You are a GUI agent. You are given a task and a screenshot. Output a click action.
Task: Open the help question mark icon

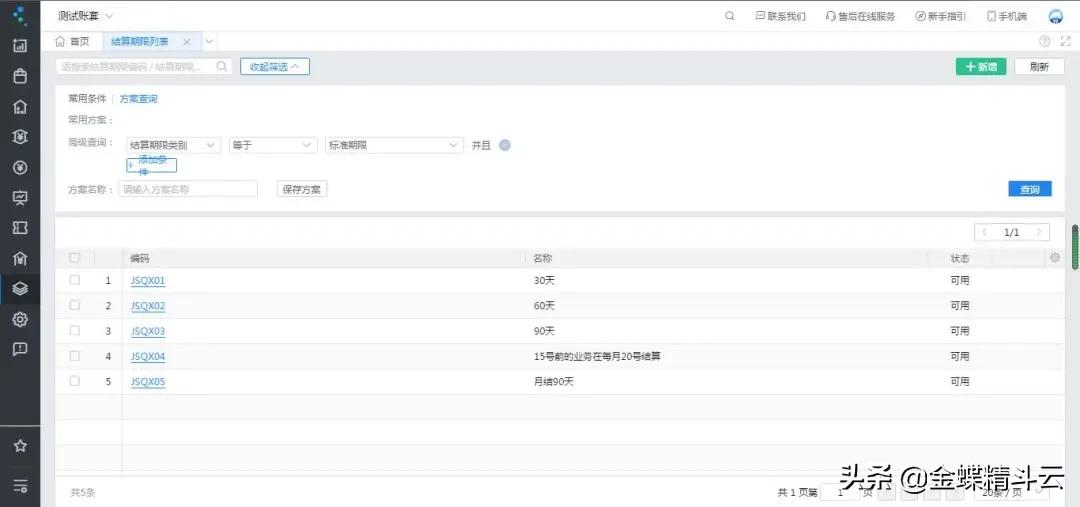click(x=1044, y=41)
